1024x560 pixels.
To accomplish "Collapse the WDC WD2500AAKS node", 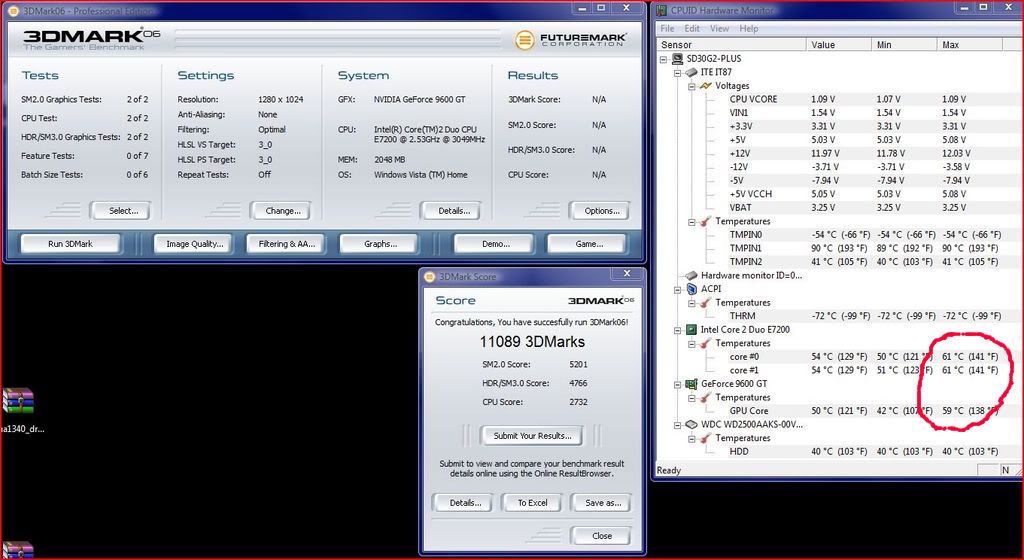I will coord(678,424).
